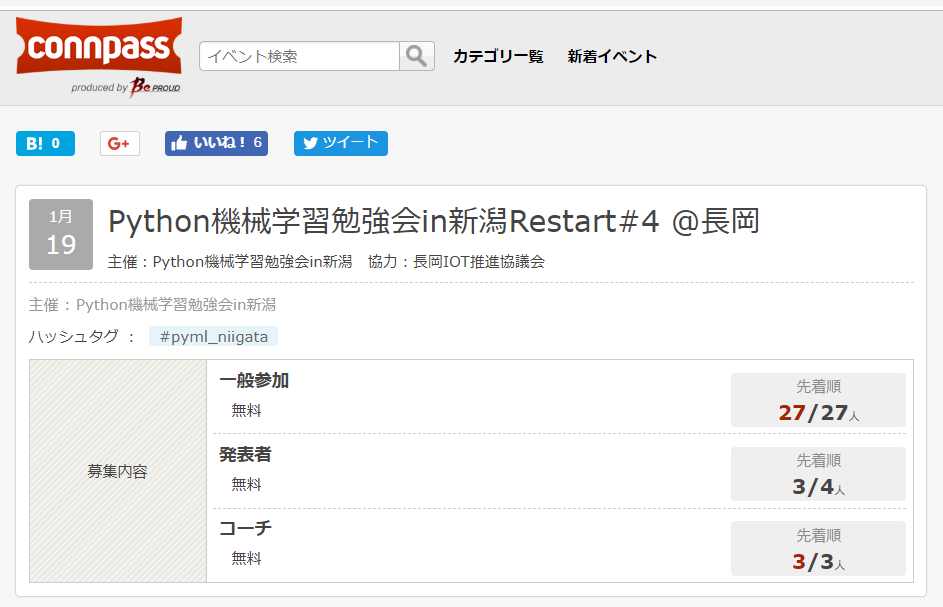Click the connpass logo

point(98,46)
